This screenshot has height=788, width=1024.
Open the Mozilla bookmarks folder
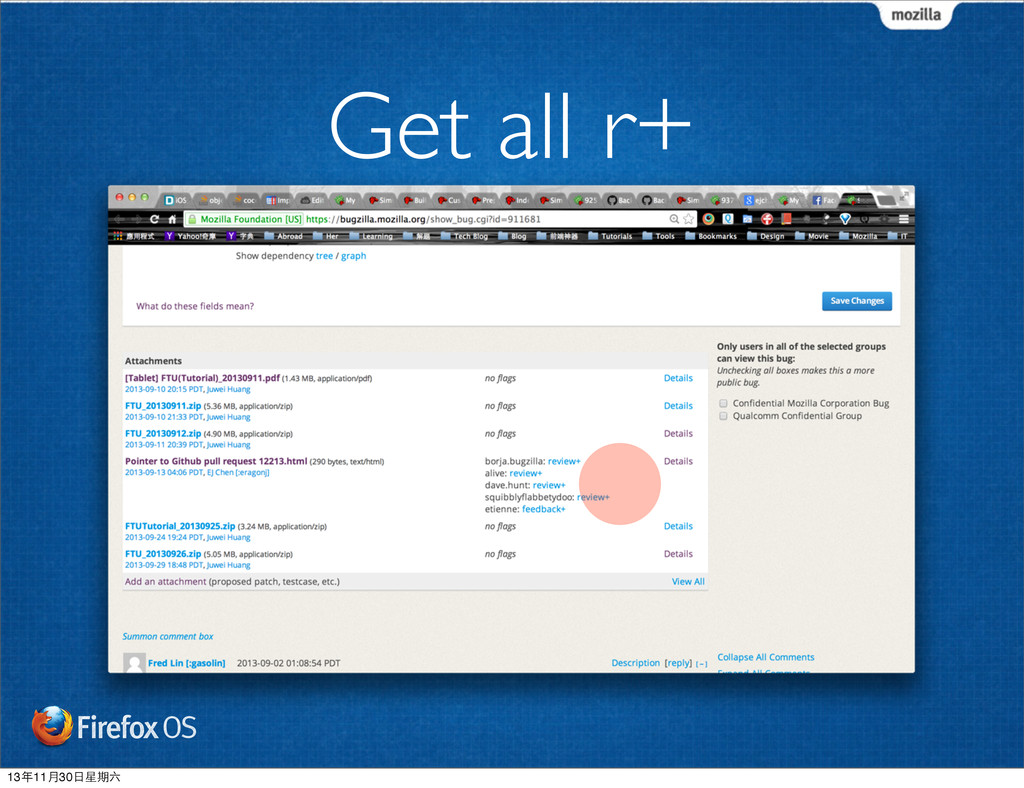pos(858,236)
